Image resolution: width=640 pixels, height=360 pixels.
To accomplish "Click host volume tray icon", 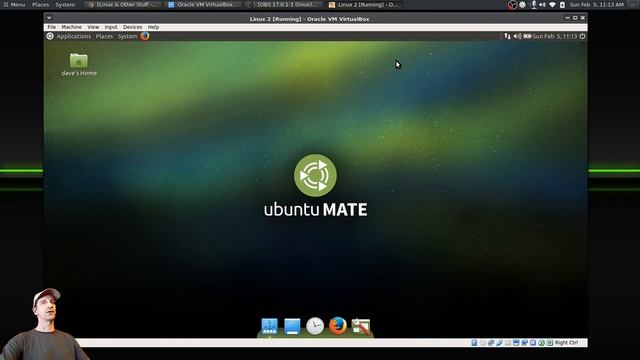I will point(542,4).
